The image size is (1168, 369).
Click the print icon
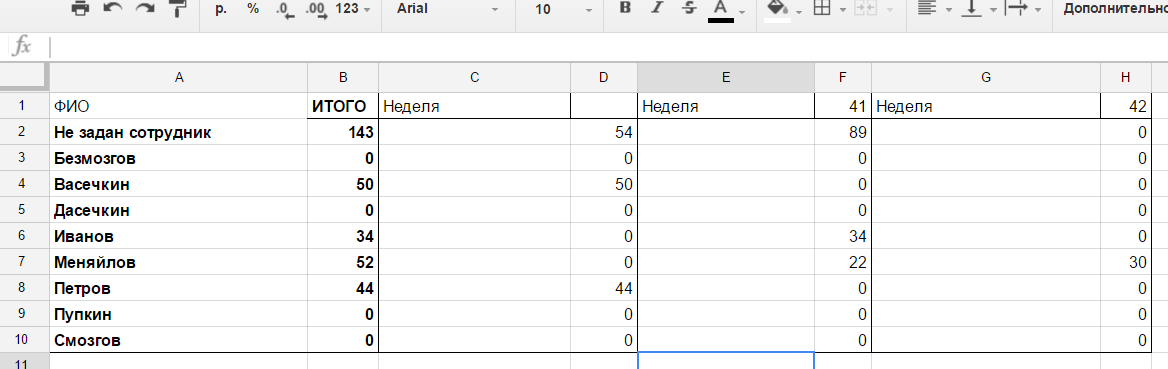pos(80,9)
